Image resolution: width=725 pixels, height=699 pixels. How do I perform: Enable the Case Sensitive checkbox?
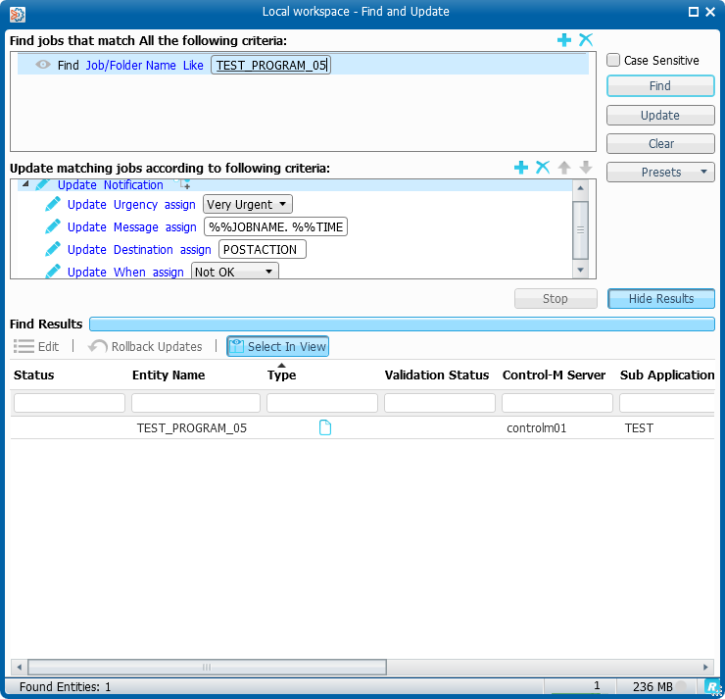click(x=614, y=60)
